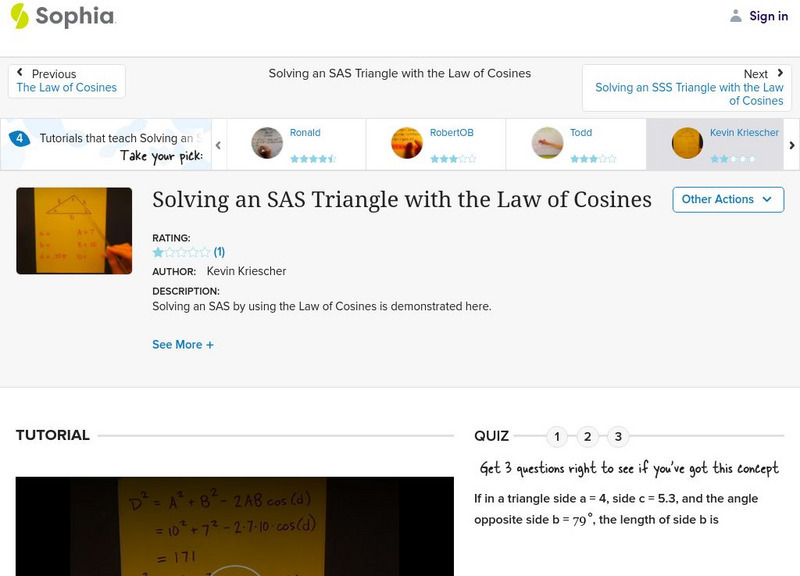
Task: Click the small tutorial preview thumbnail
Action: (x=74, y=230)
